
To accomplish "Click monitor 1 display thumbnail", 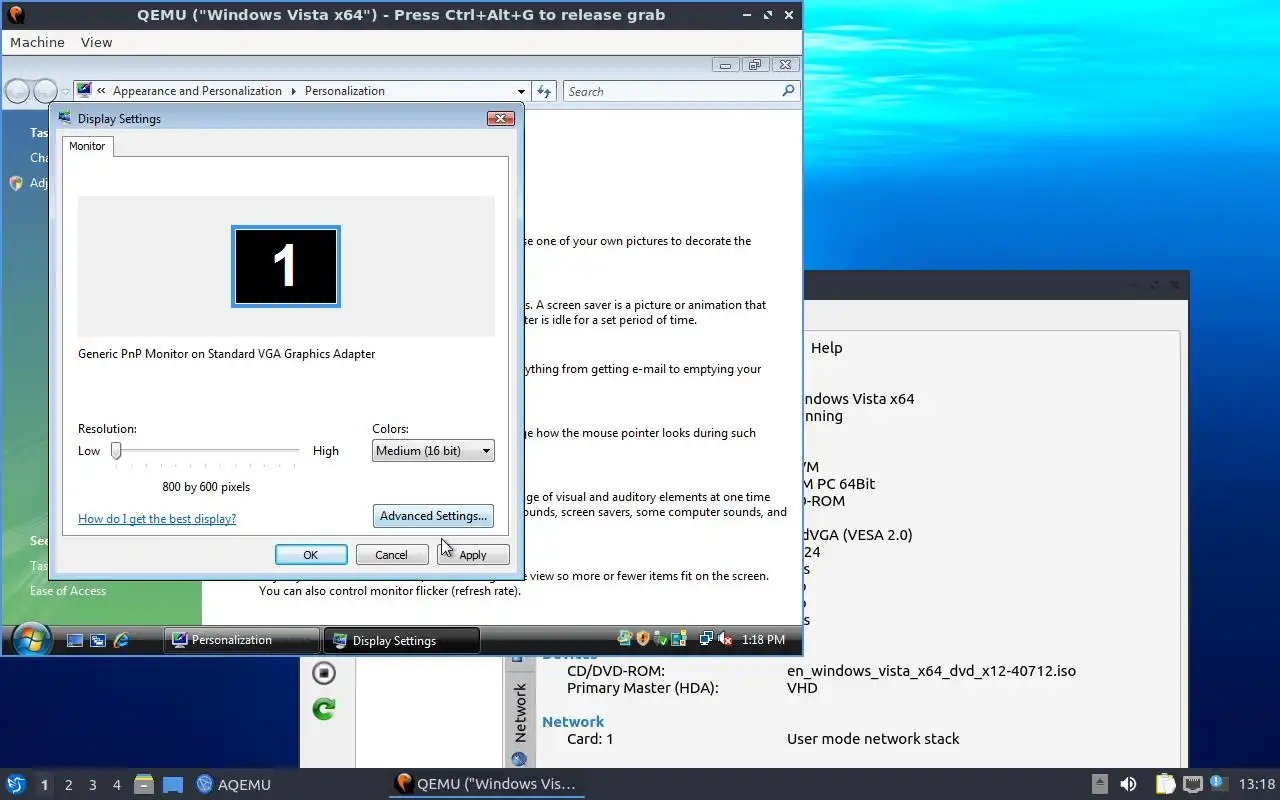I will 286,266.
